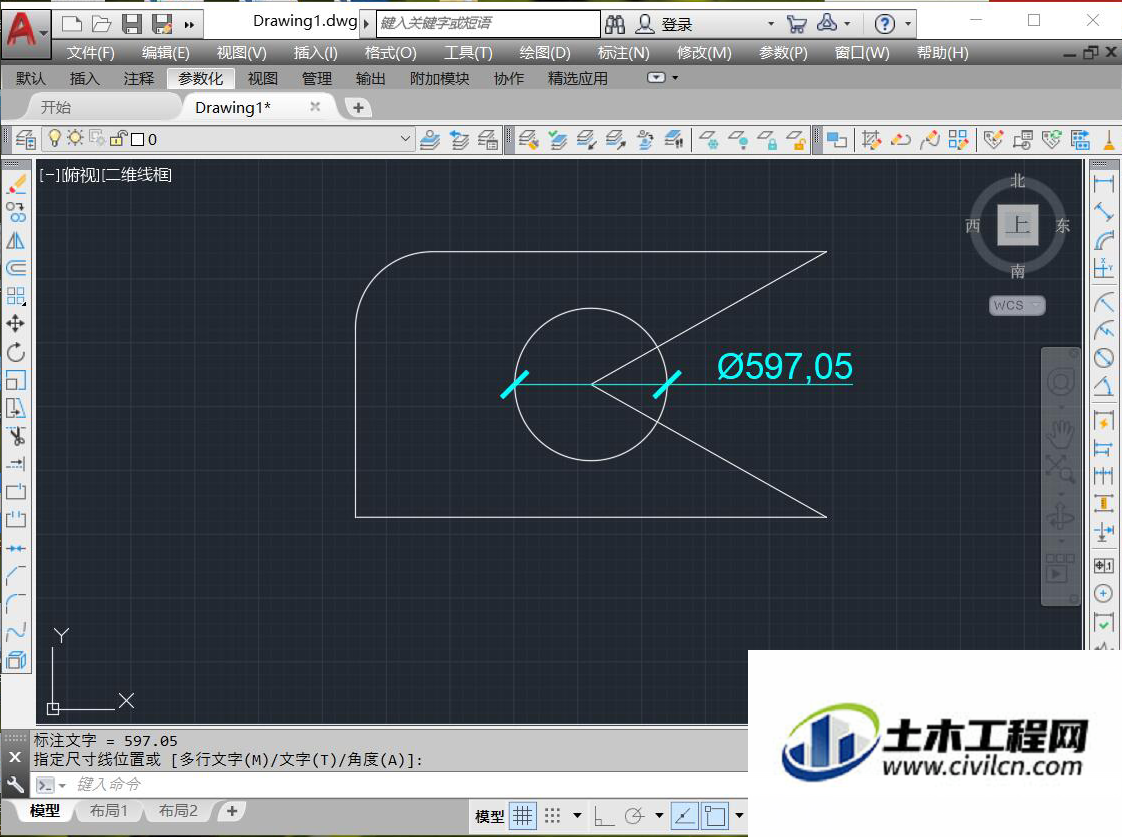Select the Linear dimension tool
Image resolution: width=1122 pixels, height=837 pixels.
1103,184
